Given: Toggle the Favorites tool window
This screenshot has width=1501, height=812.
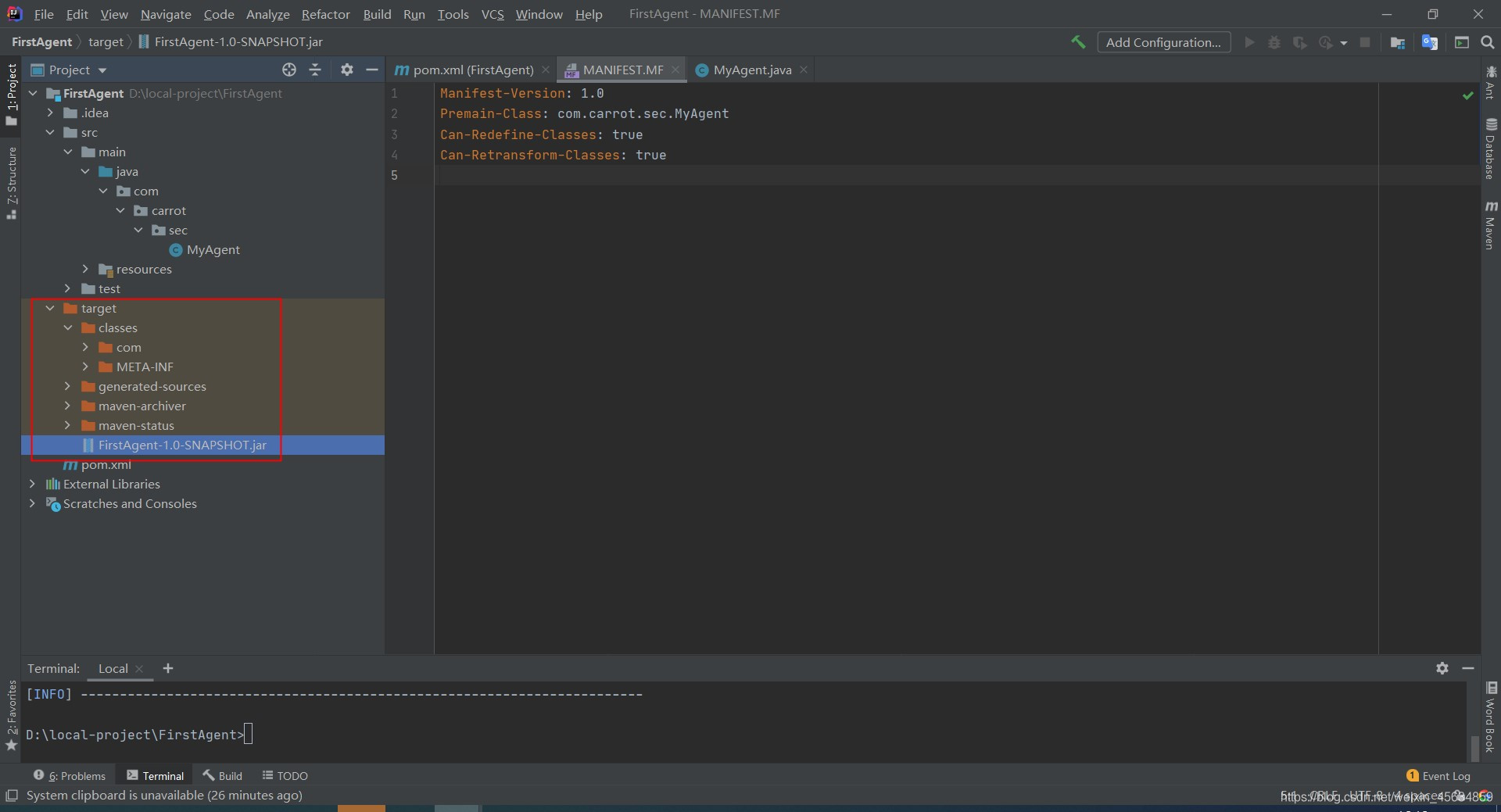Looking at the screenshot, I should (x=11, y=715).
